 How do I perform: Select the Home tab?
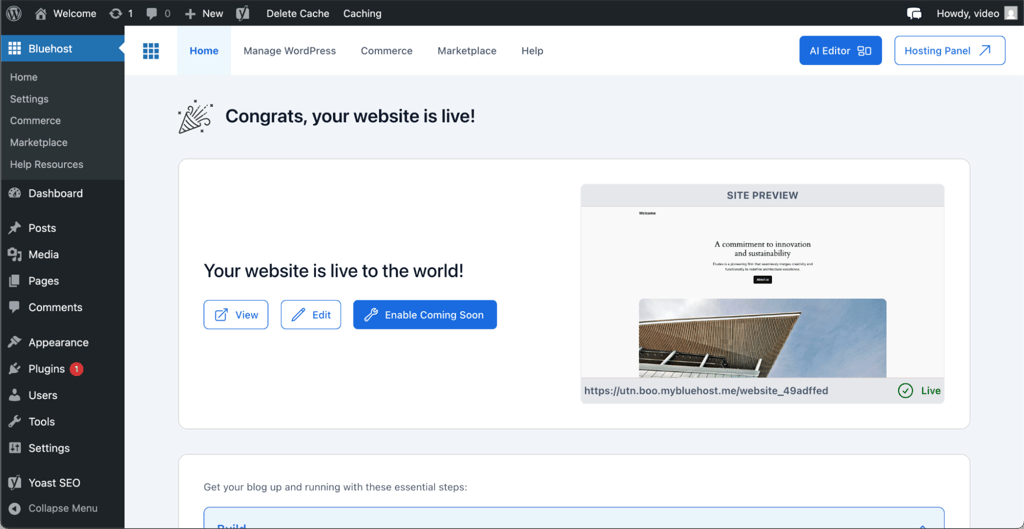(x=204, y=51)
